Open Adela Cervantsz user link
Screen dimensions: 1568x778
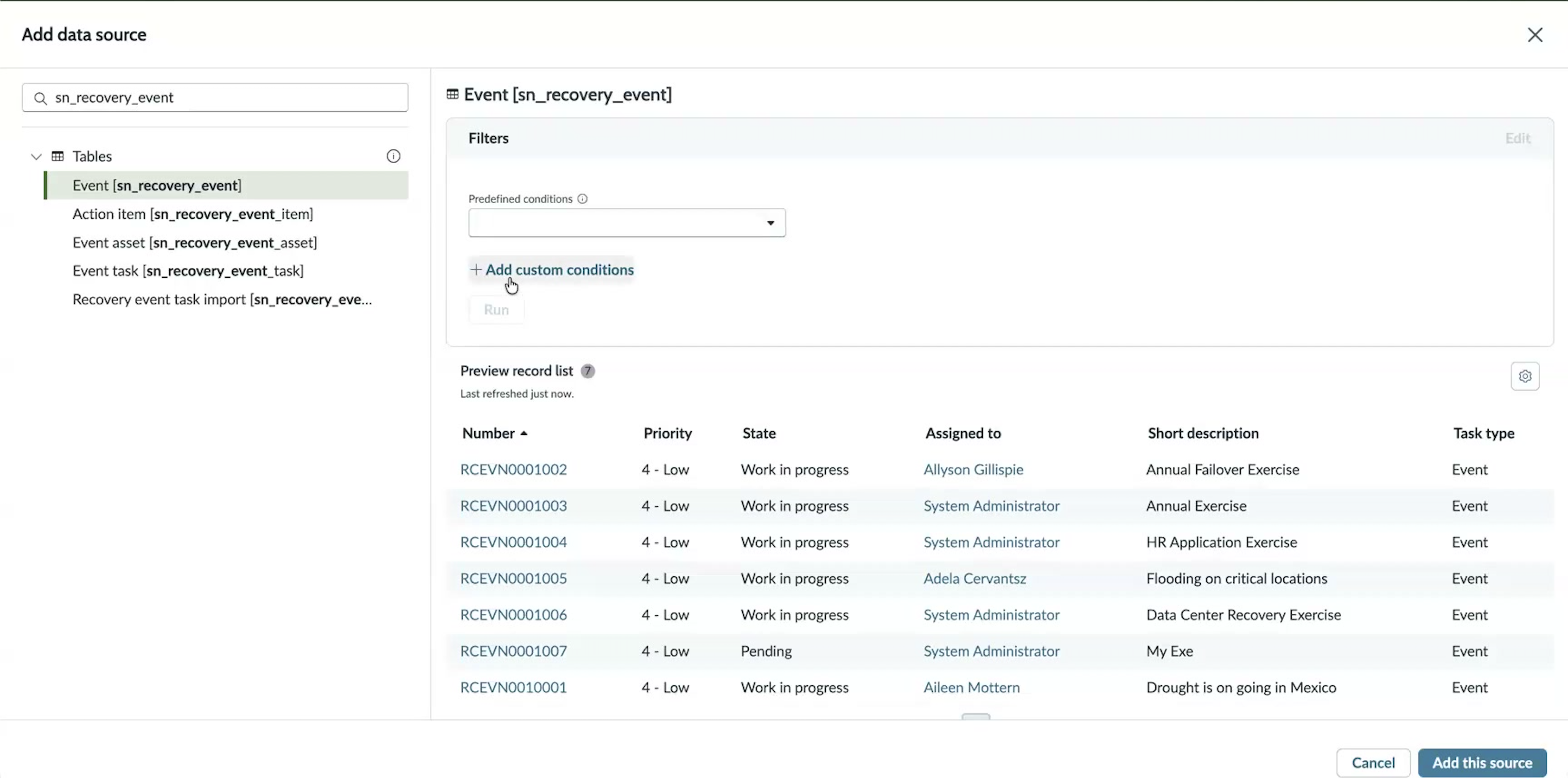[975, 578]
